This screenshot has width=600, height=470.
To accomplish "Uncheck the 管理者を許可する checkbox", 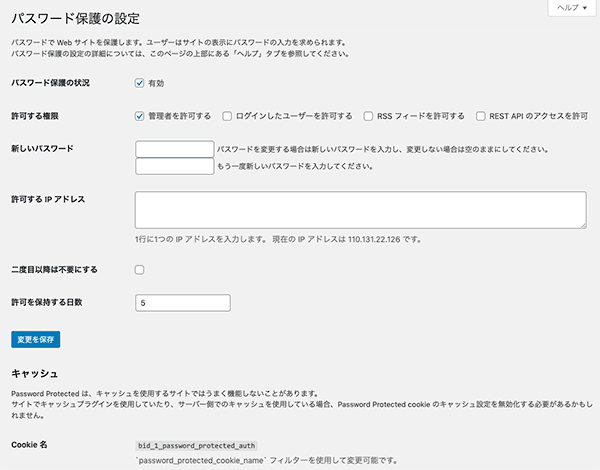I will coord(140,116).
